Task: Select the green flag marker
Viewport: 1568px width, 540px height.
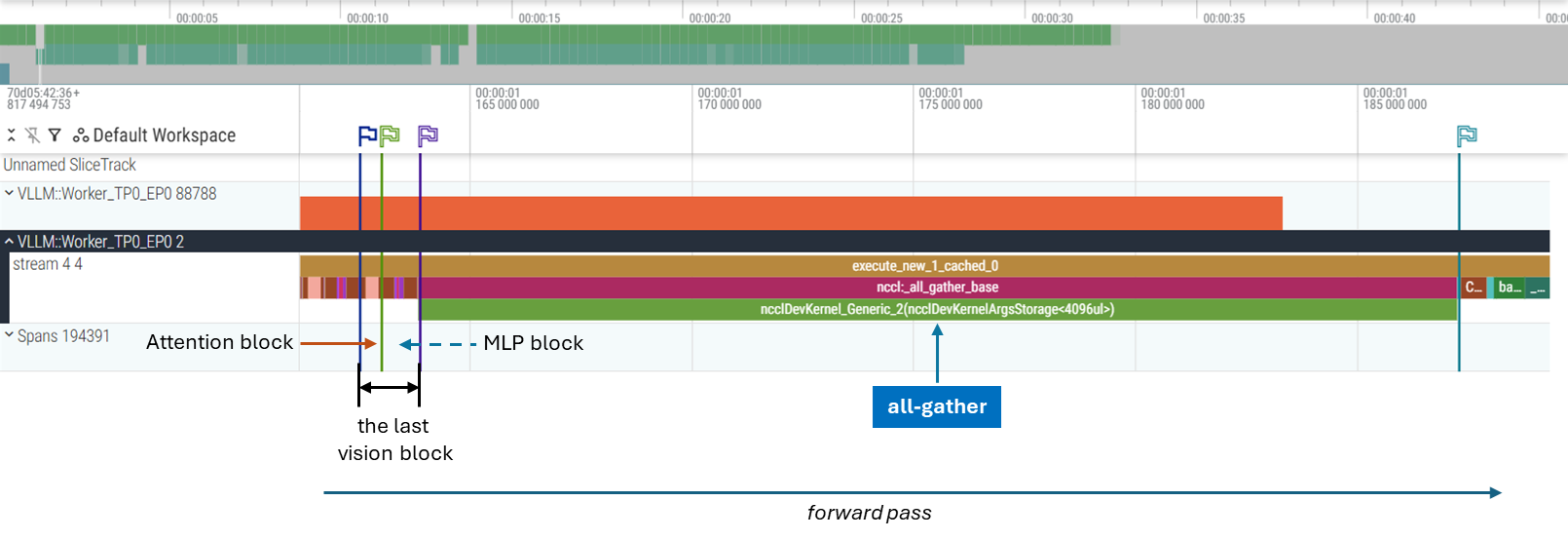Action: 390,135
